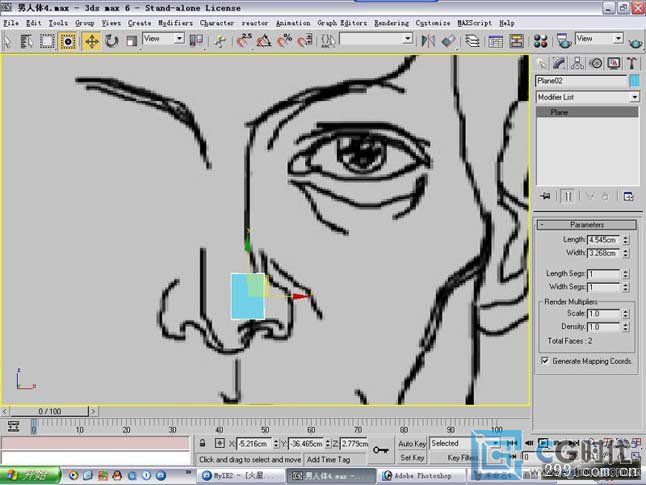Click the Set Key button
Screen dimensions: 646x485
412,458
